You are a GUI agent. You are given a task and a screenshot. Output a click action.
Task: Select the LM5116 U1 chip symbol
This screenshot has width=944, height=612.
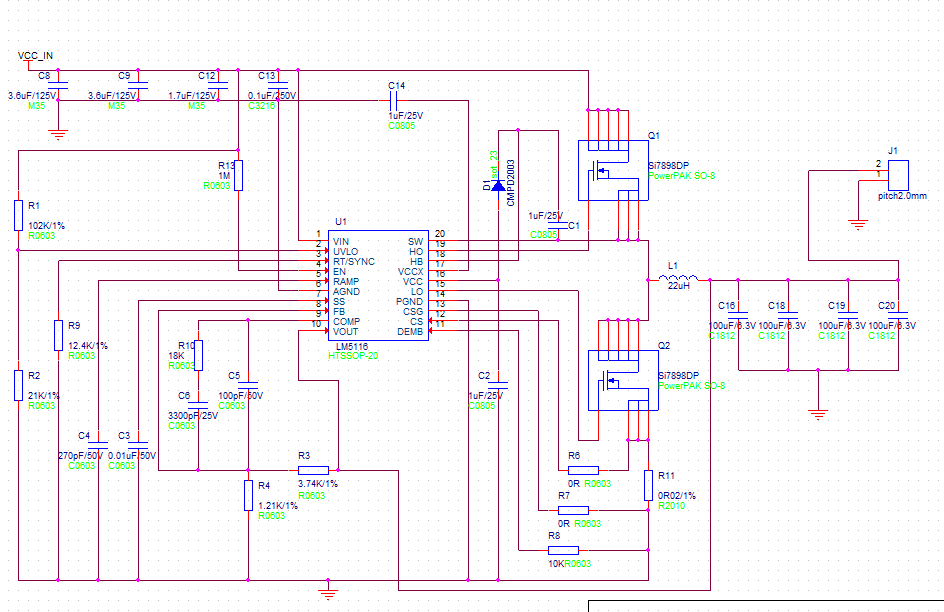[378, 285]
